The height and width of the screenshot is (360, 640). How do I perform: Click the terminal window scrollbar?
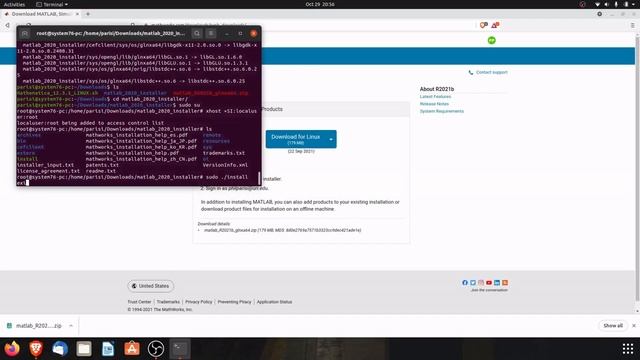click(x=259, y=178)
